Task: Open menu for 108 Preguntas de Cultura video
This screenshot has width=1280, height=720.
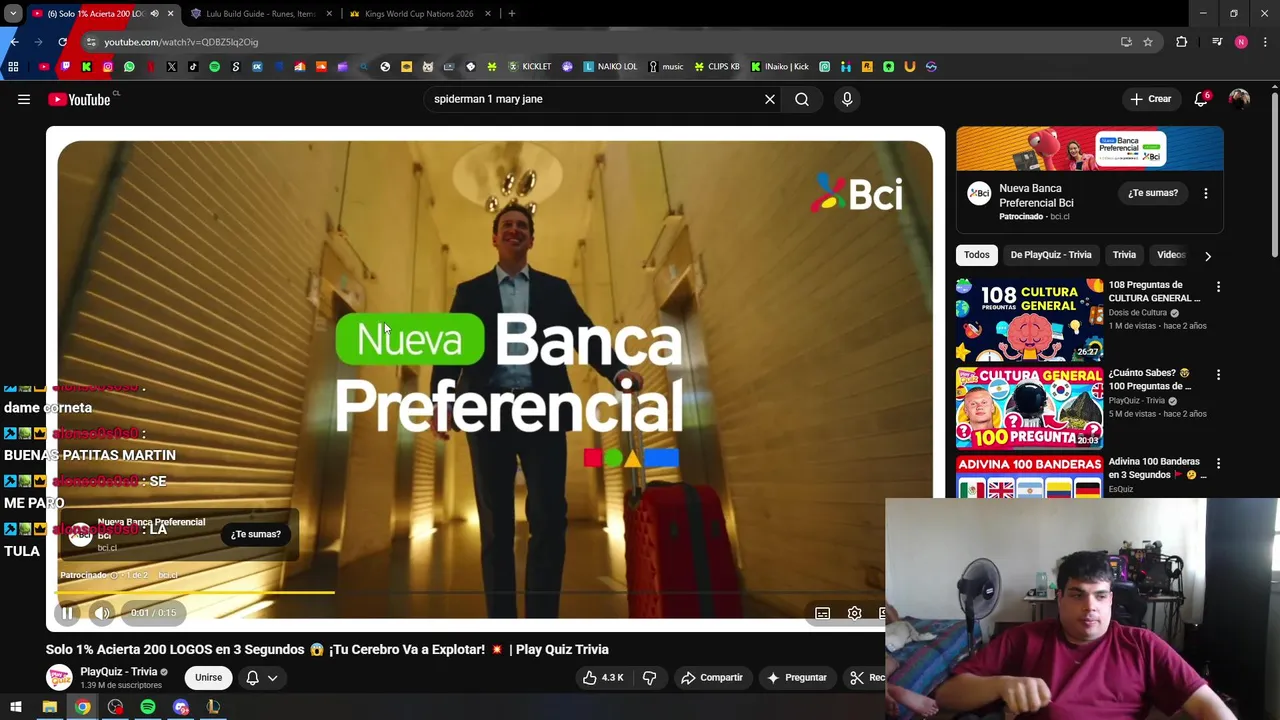Action: point(1218,287)
